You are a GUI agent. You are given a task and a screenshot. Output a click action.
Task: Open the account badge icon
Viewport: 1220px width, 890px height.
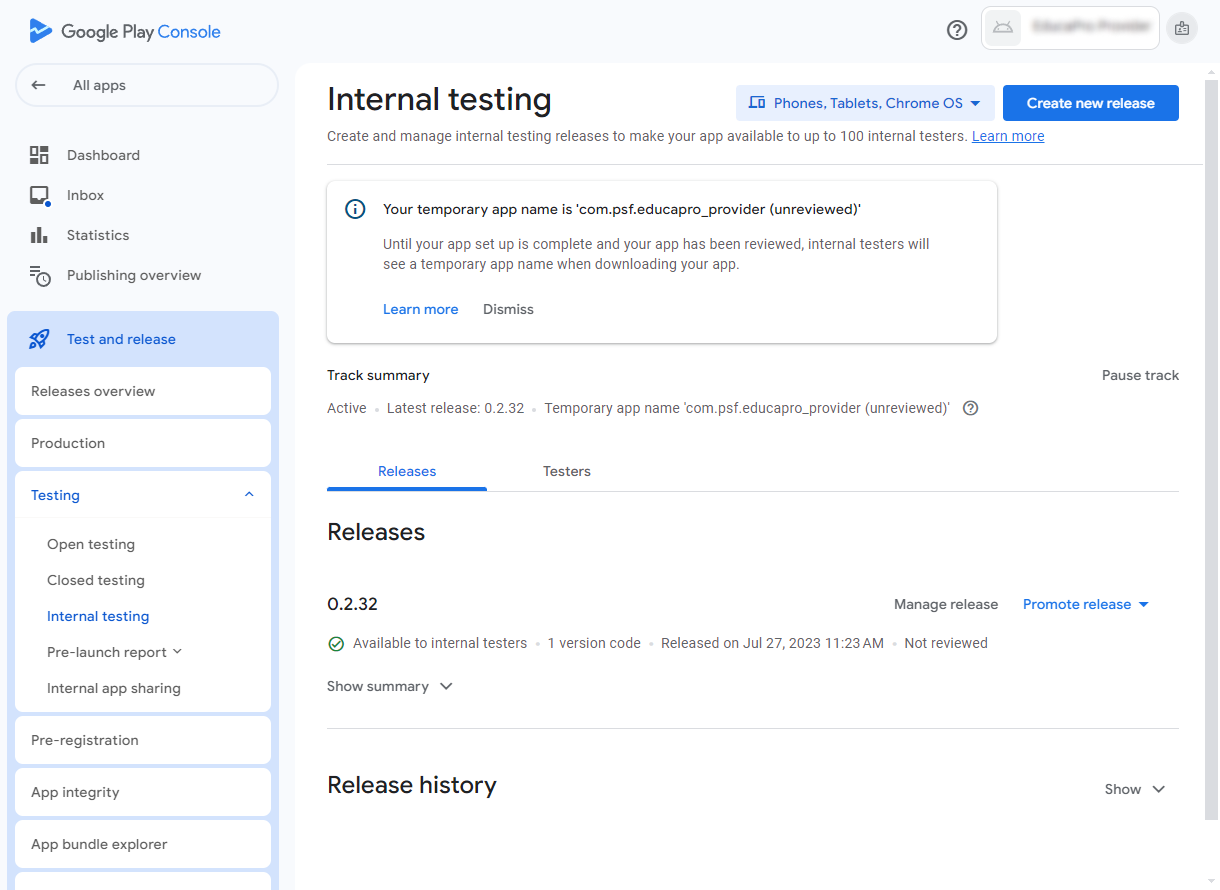coord(1182,28)
